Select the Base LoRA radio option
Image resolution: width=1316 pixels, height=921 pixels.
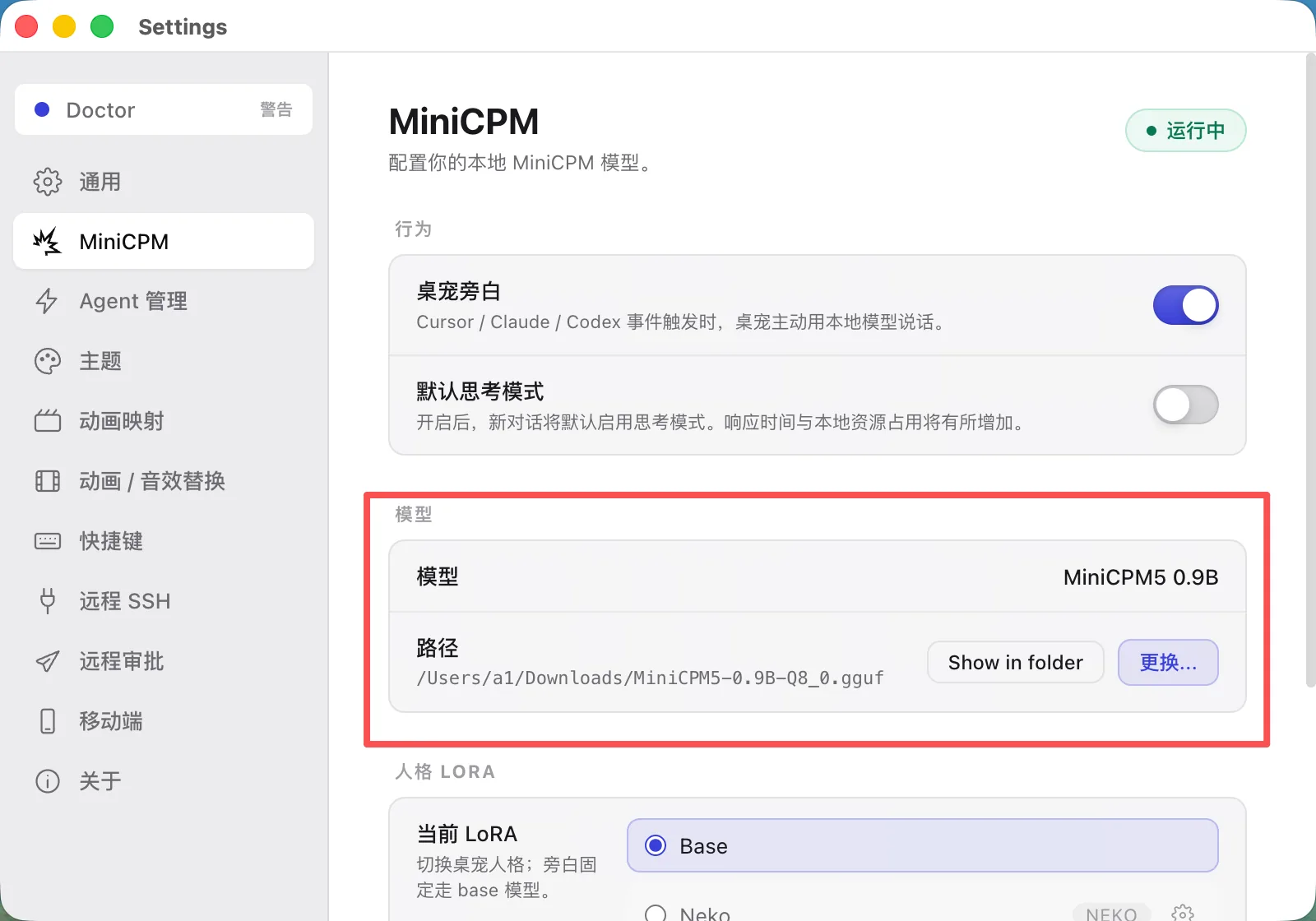pyautogui.click(x=922, y=845)
